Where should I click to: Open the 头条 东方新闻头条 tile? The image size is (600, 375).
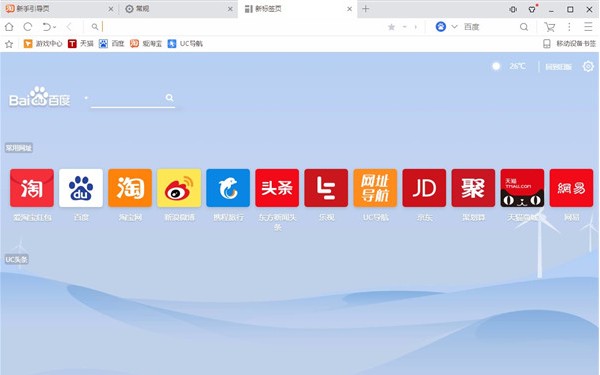coord(277,188)
